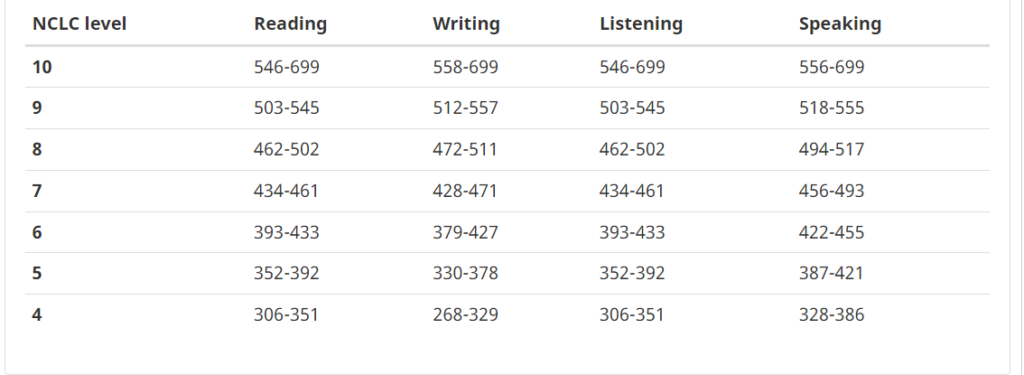Select NCLC level 9 row label
The image size is (1024, 375).
click(37, 108)
